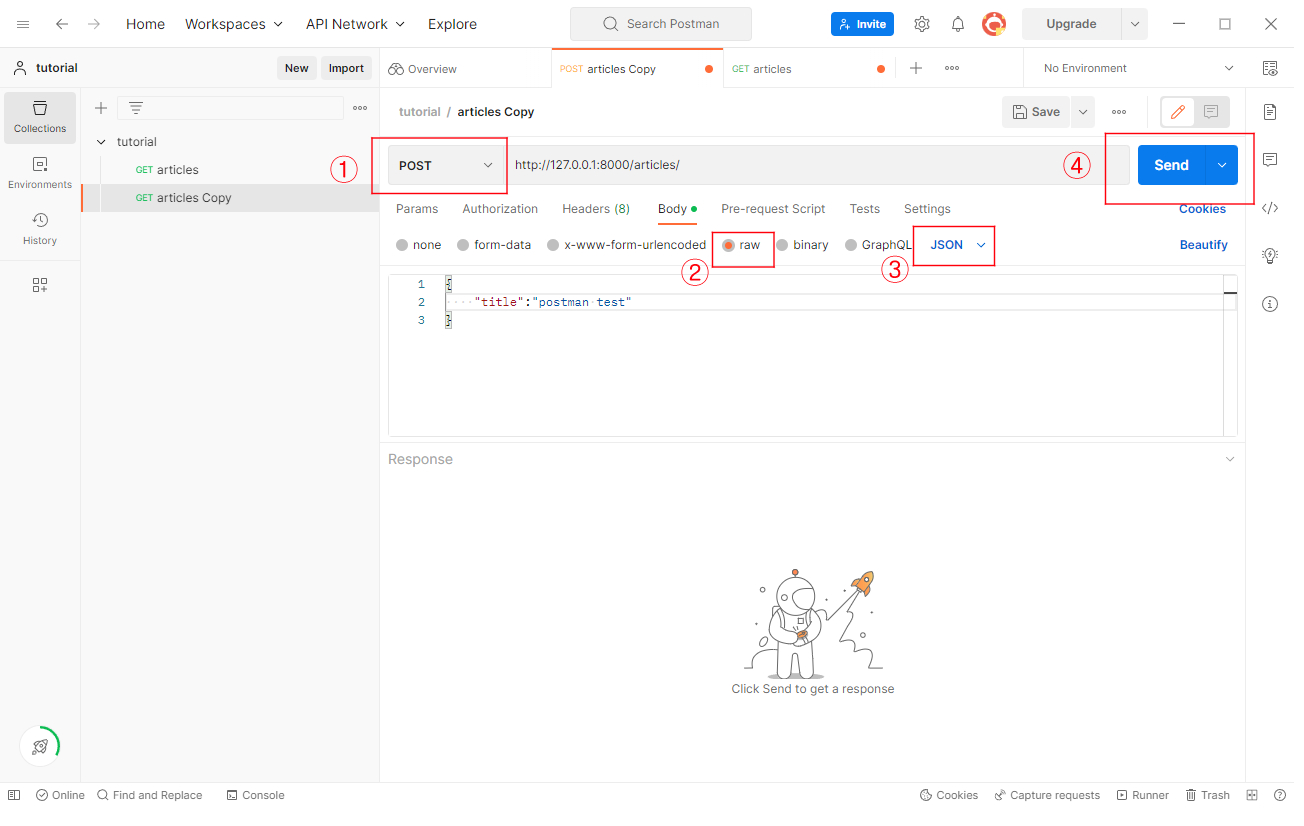Screen dimensions: 1304x826
Task: Open the settings gear icon
Action: pyautogui.click(x=922, y=24)
